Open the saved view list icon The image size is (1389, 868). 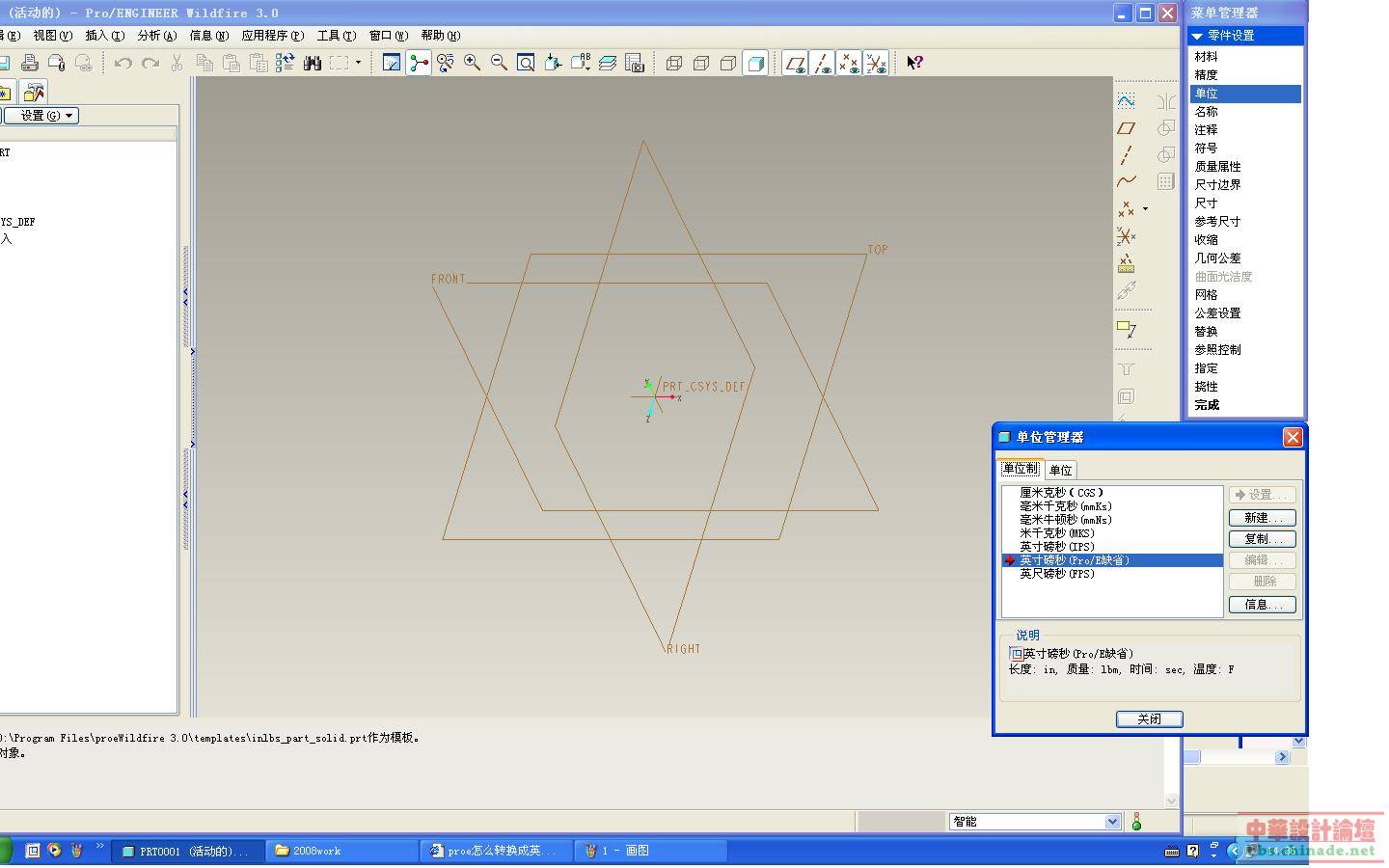point(581,63)
